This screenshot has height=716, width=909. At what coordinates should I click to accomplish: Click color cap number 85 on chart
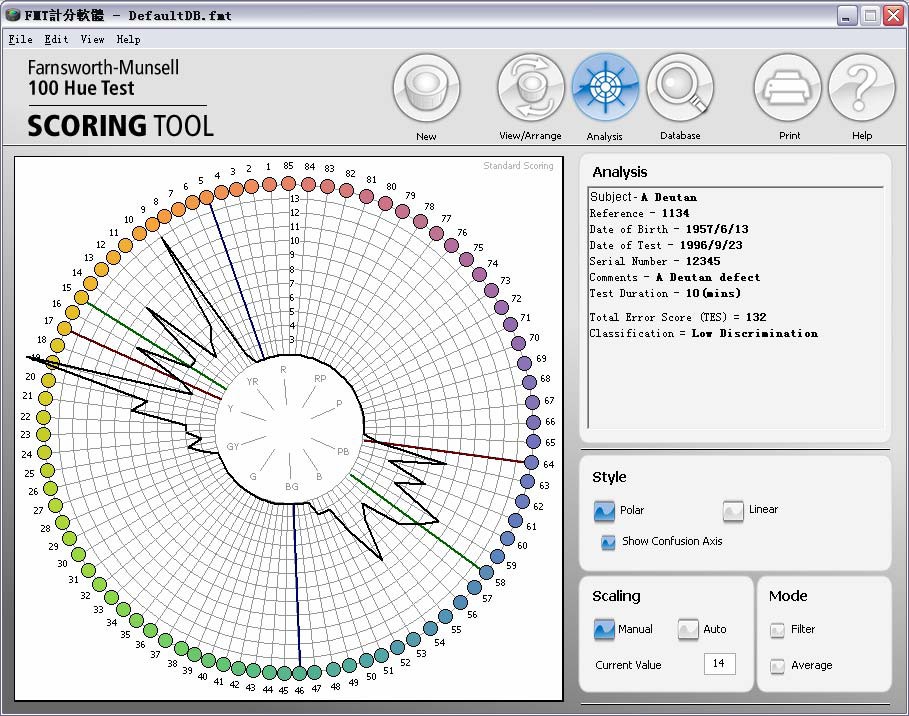[x=288, y=183]
